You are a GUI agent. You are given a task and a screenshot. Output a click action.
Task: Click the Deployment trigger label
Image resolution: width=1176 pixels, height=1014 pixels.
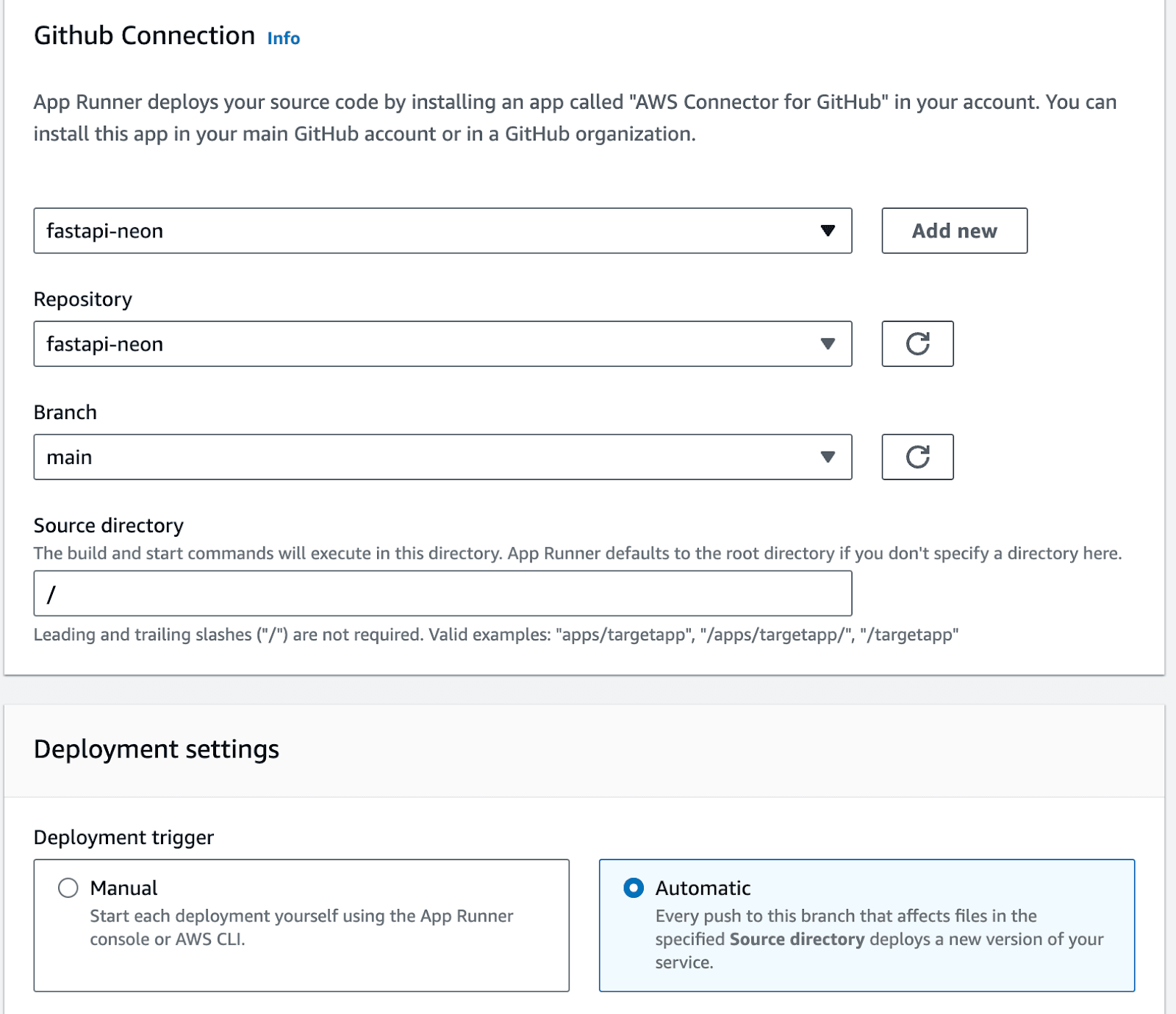point(123,838)
